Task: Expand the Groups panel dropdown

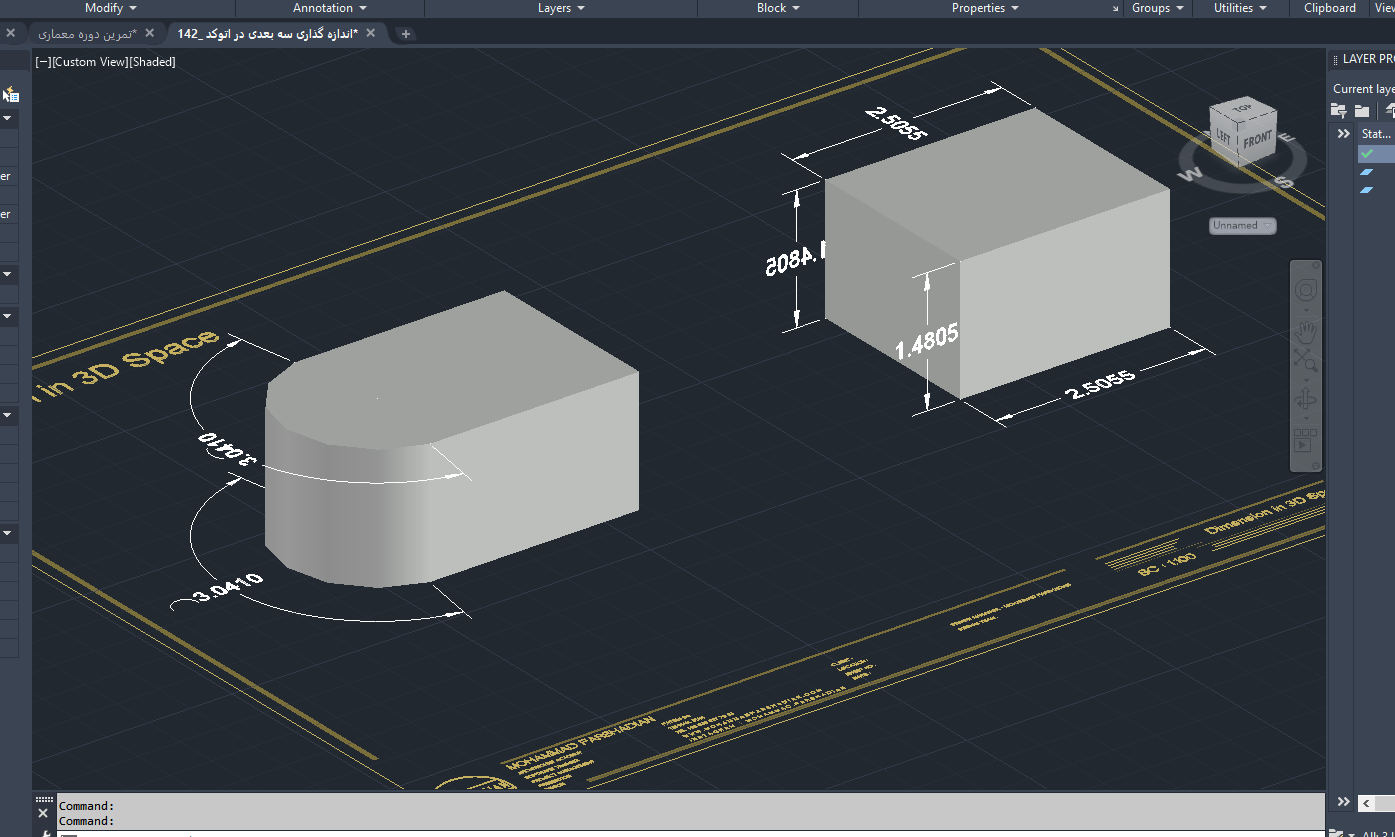Action: [x=1158, y=8]
